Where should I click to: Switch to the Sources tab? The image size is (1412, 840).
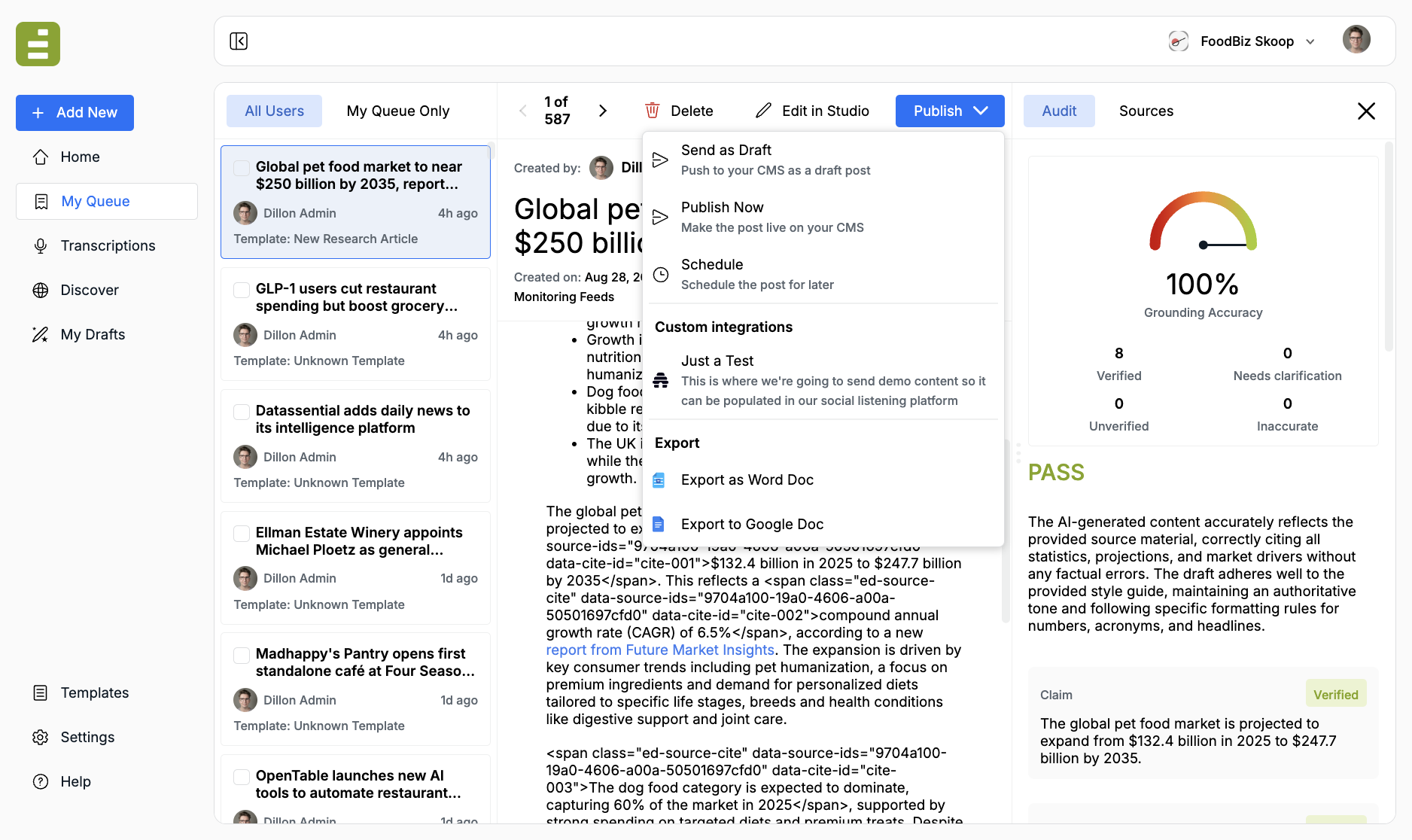coord(1146,111)
